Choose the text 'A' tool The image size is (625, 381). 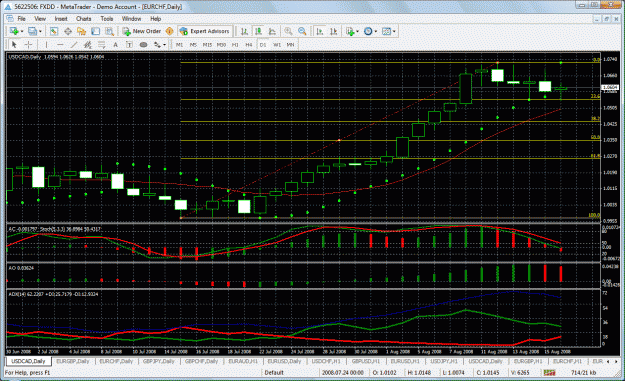[115, 45]
